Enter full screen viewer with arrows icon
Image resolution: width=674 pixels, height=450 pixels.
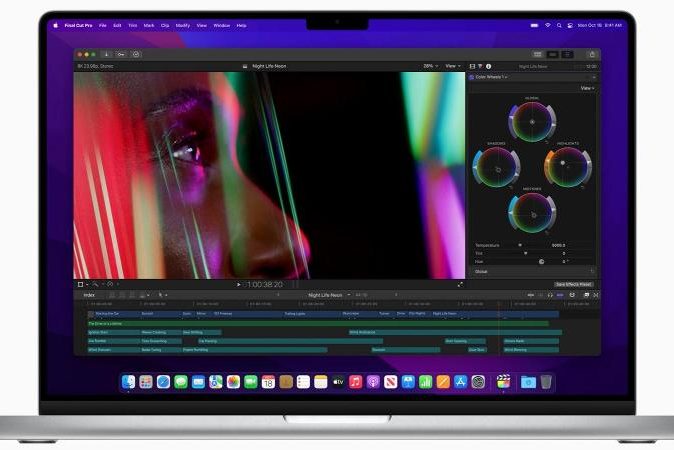460,285
